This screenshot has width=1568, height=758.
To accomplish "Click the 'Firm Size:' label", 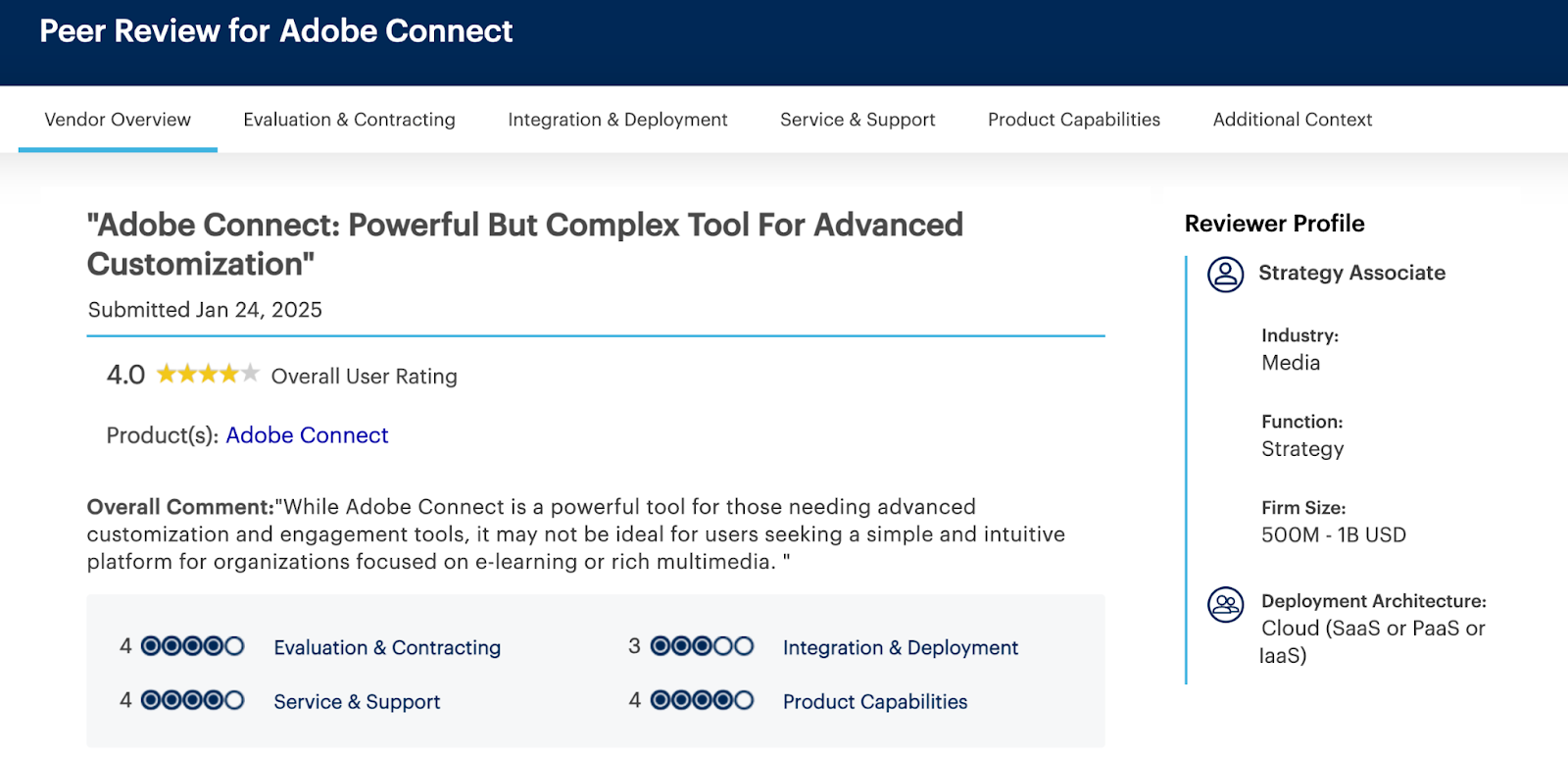I will pyautogui.click(x=1303, y=508).
